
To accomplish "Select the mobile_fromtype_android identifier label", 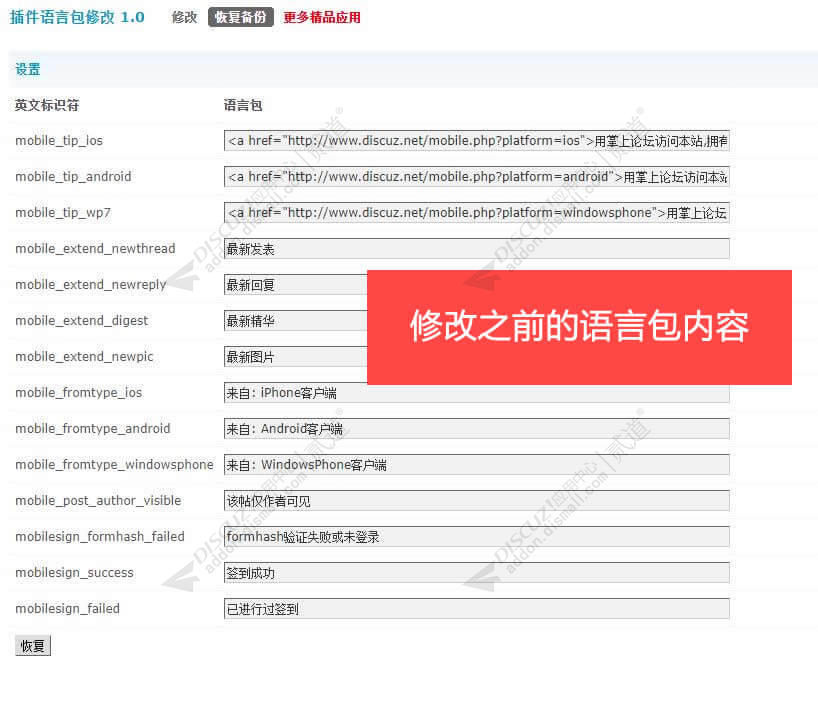I will [92, 428].
